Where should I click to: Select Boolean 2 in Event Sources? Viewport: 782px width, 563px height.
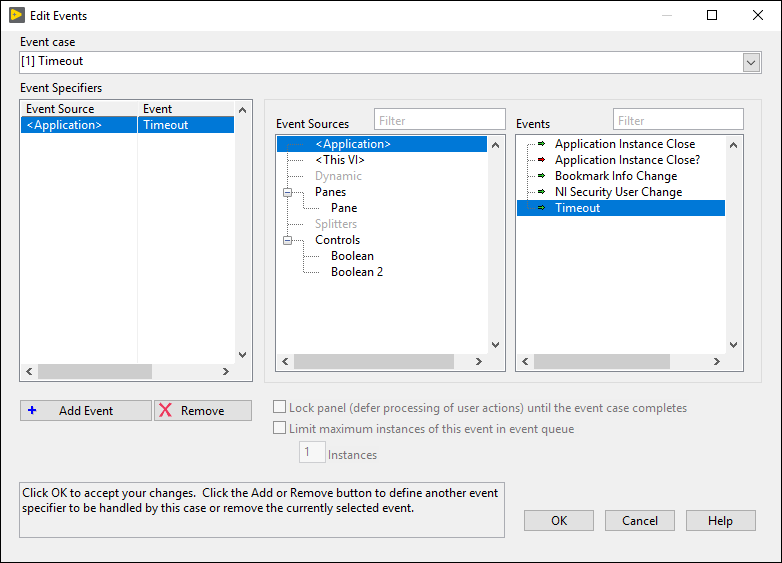point(357,272)
